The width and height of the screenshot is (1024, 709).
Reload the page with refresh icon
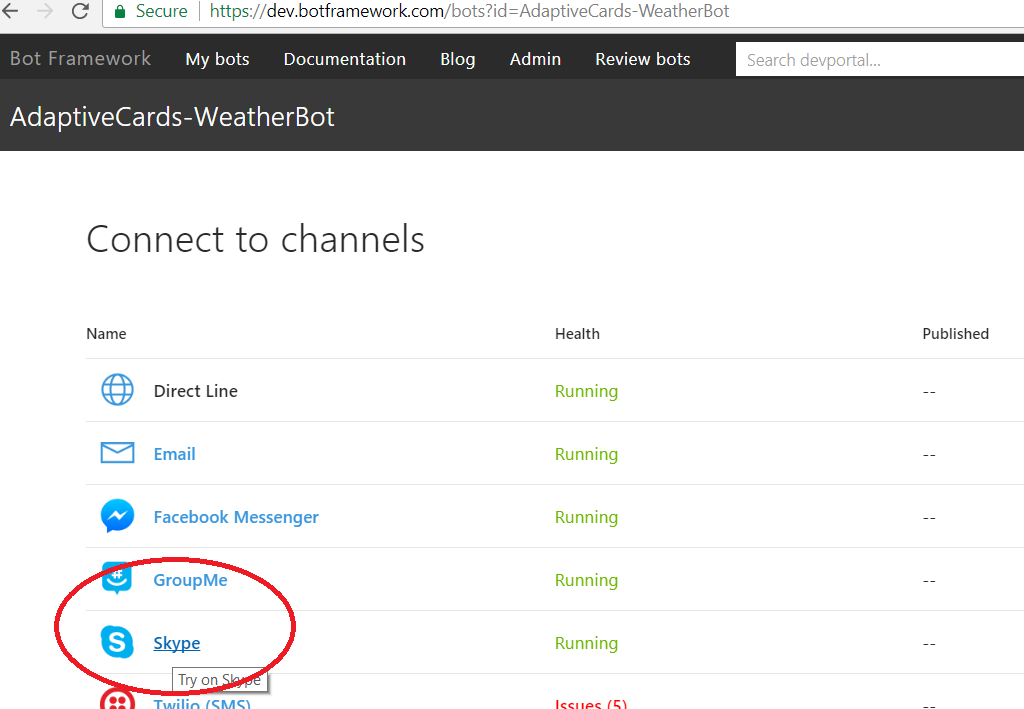tap(80, 10)
